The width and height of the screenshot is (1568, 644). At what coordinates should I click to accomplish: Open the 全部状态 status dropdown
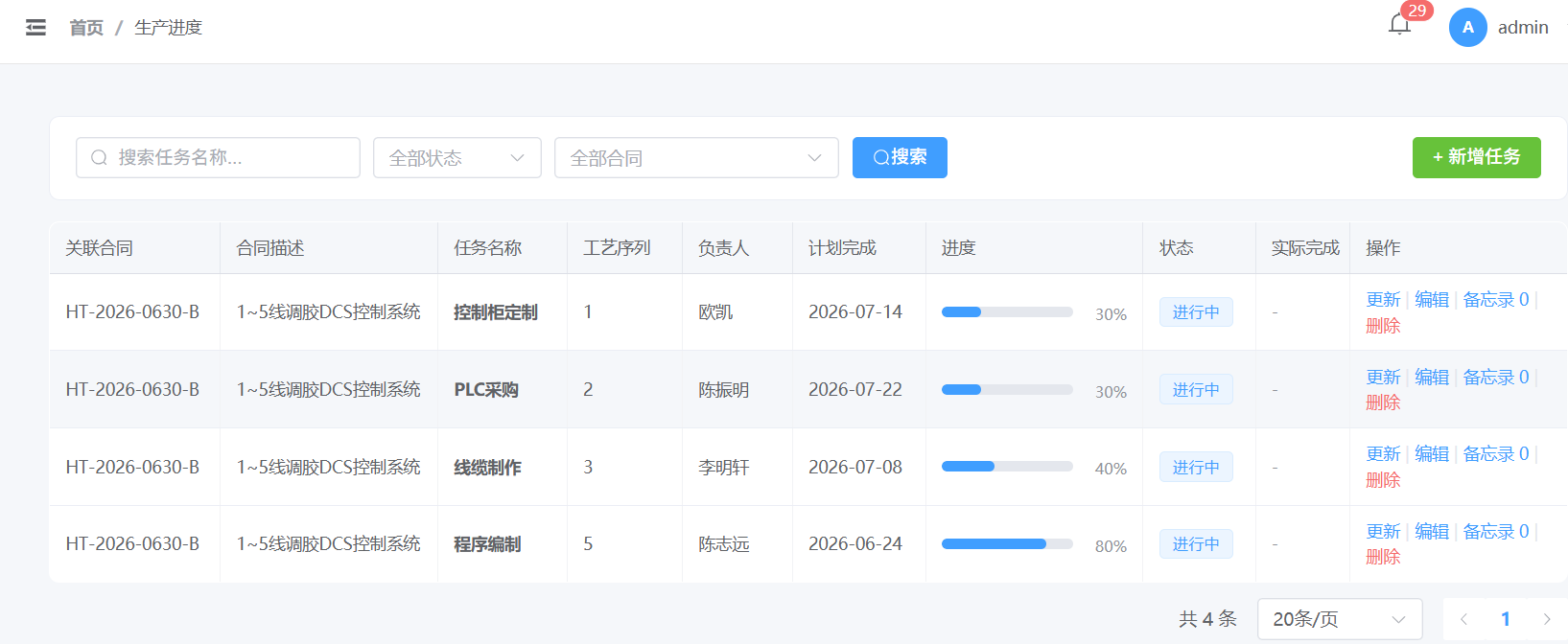tap(456, 157)
